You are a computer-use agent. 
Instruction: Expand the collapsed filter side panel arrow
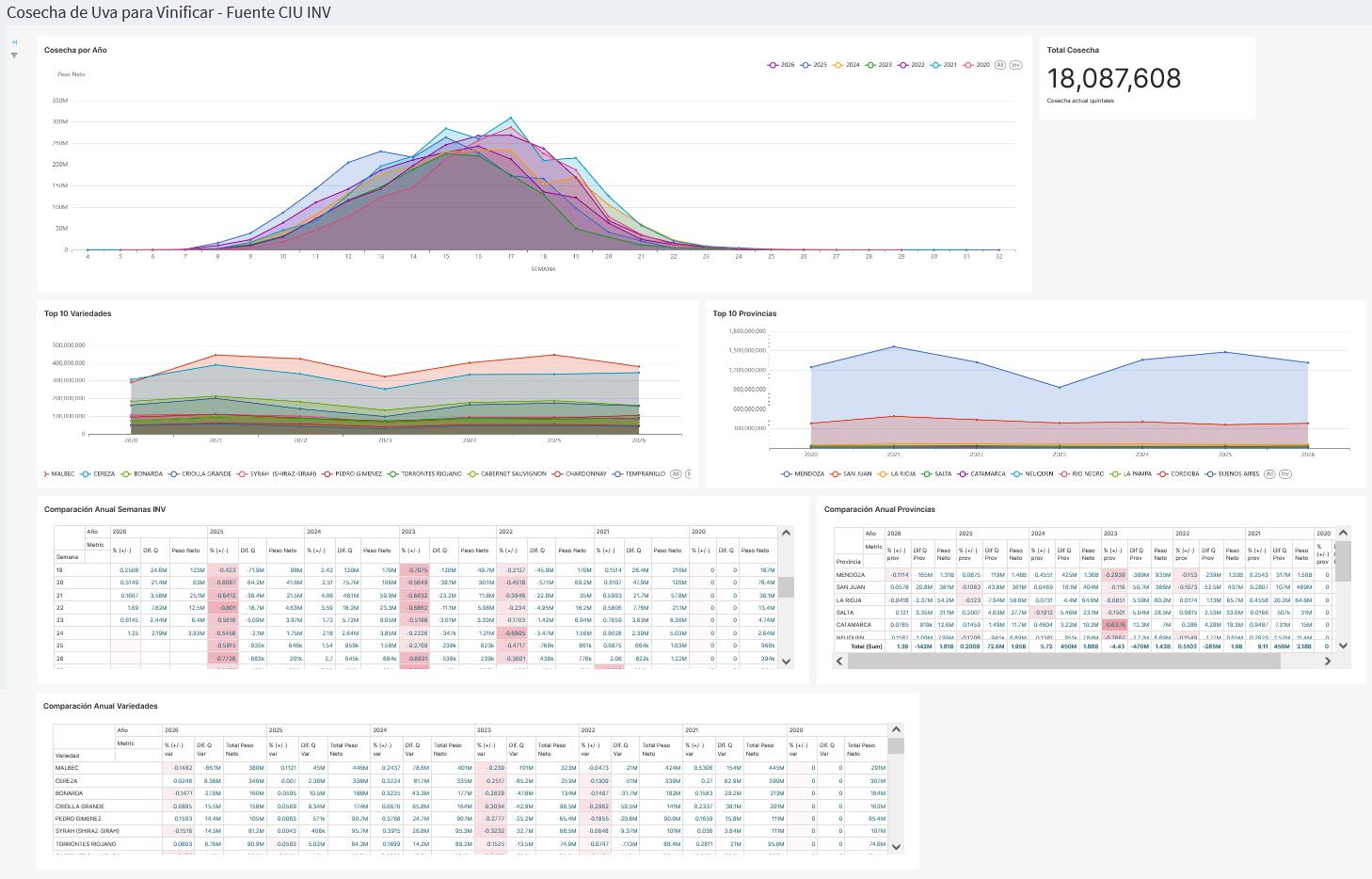point(14,42)
